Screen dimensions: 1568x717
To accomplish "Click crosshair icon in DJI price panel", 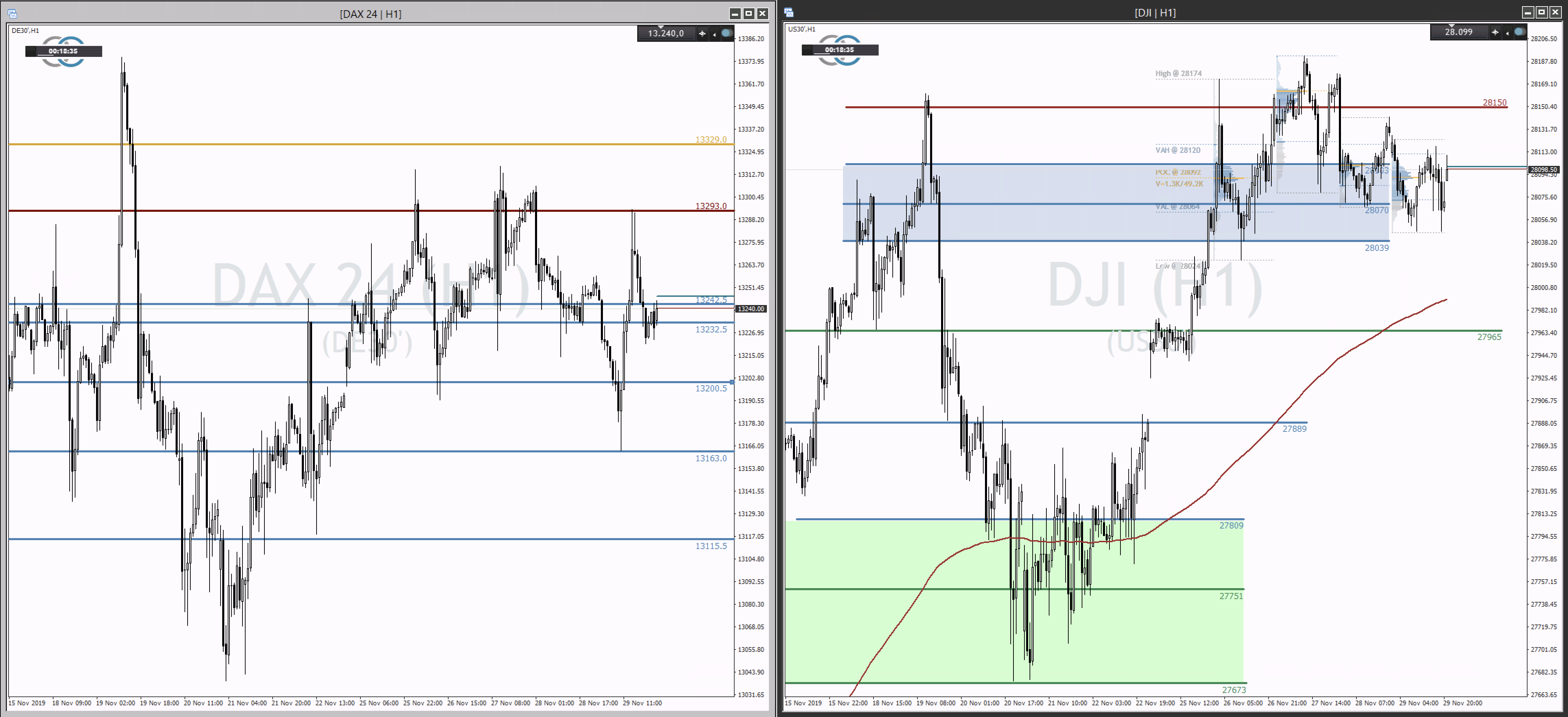I will [1495, 32].
